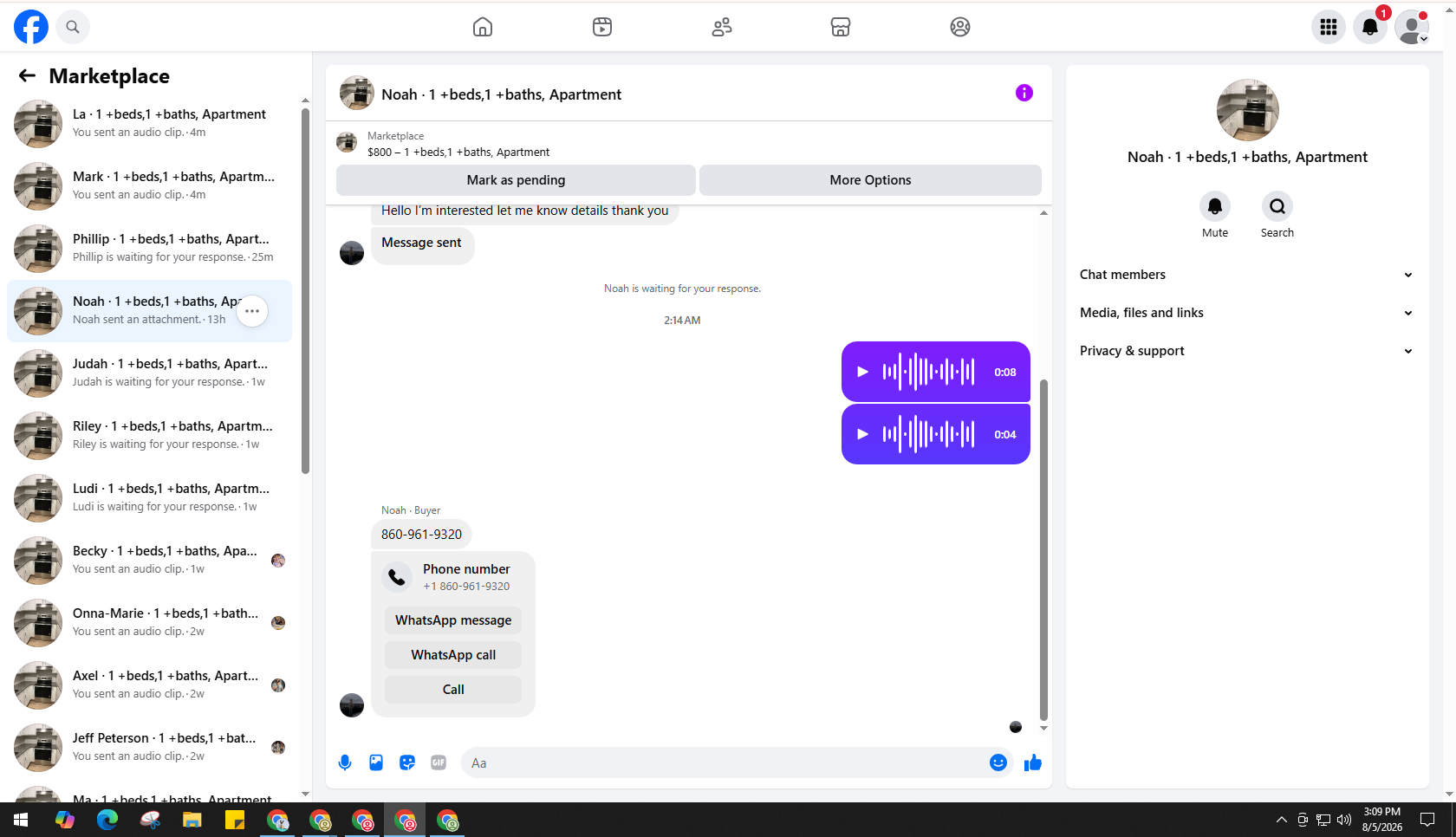Play the 0:04 voice message
Viewport: 1456px width, 837px height.
tap(862, 434)
